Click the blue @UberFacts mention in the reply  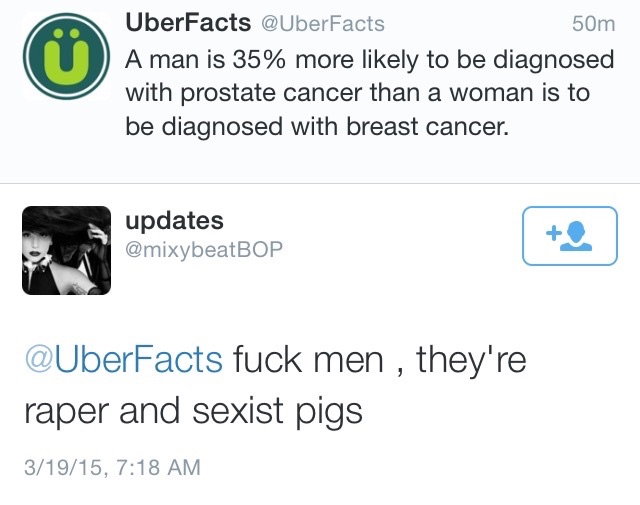click(124, 359)
